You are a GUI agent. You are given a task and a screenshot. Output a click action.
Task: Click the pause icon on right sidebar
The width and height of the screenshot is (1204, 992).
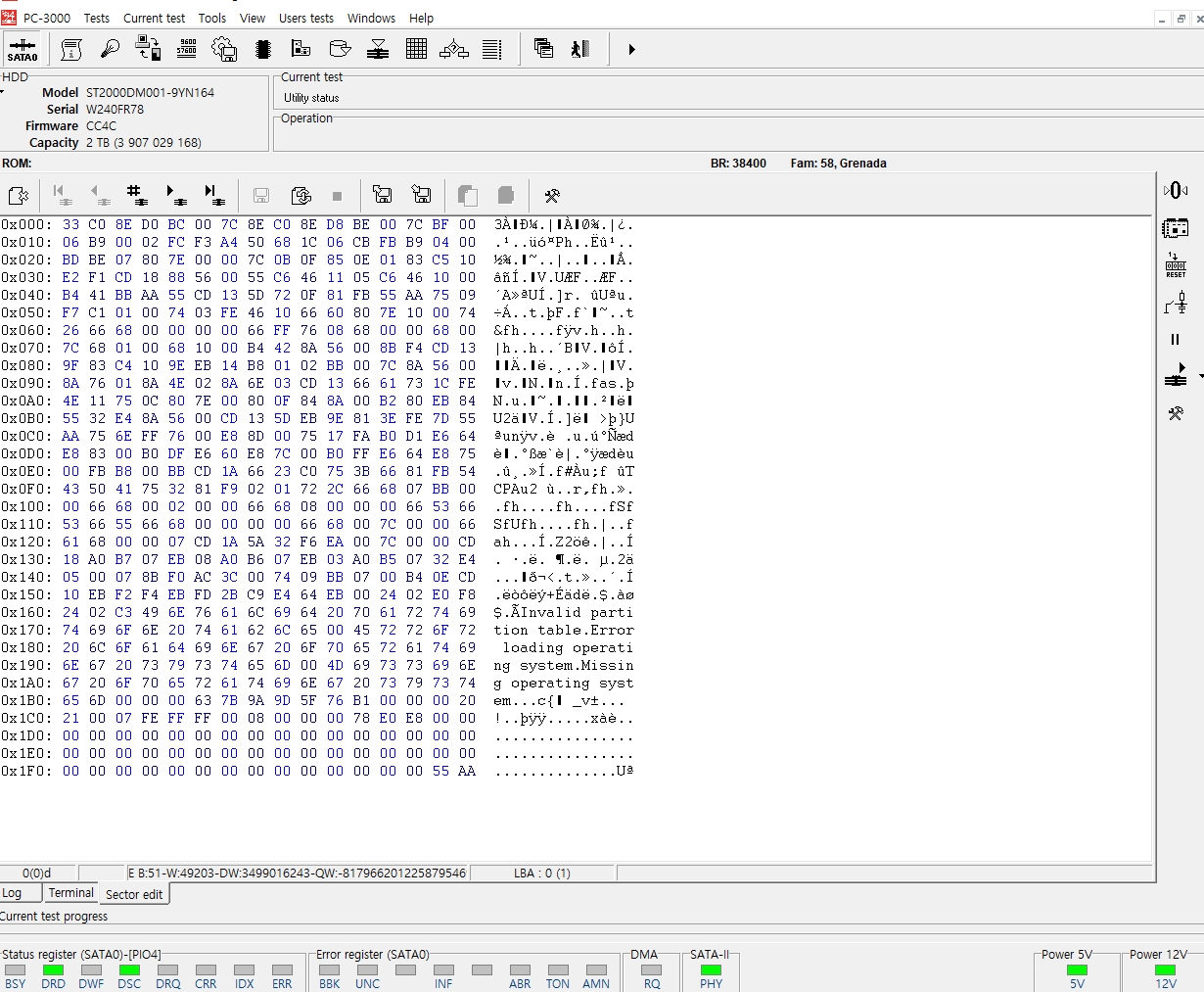(1175, 340)
